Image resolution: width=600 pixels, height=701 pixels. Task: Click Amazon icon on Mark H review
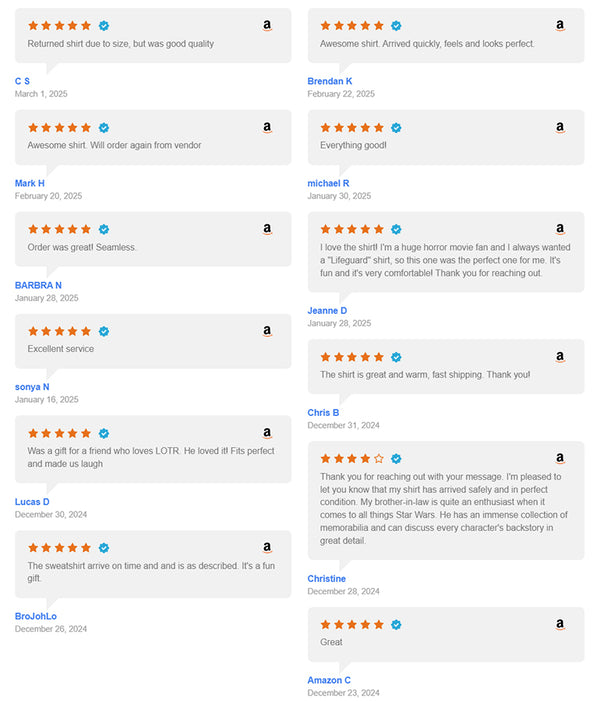click(267, 128)
